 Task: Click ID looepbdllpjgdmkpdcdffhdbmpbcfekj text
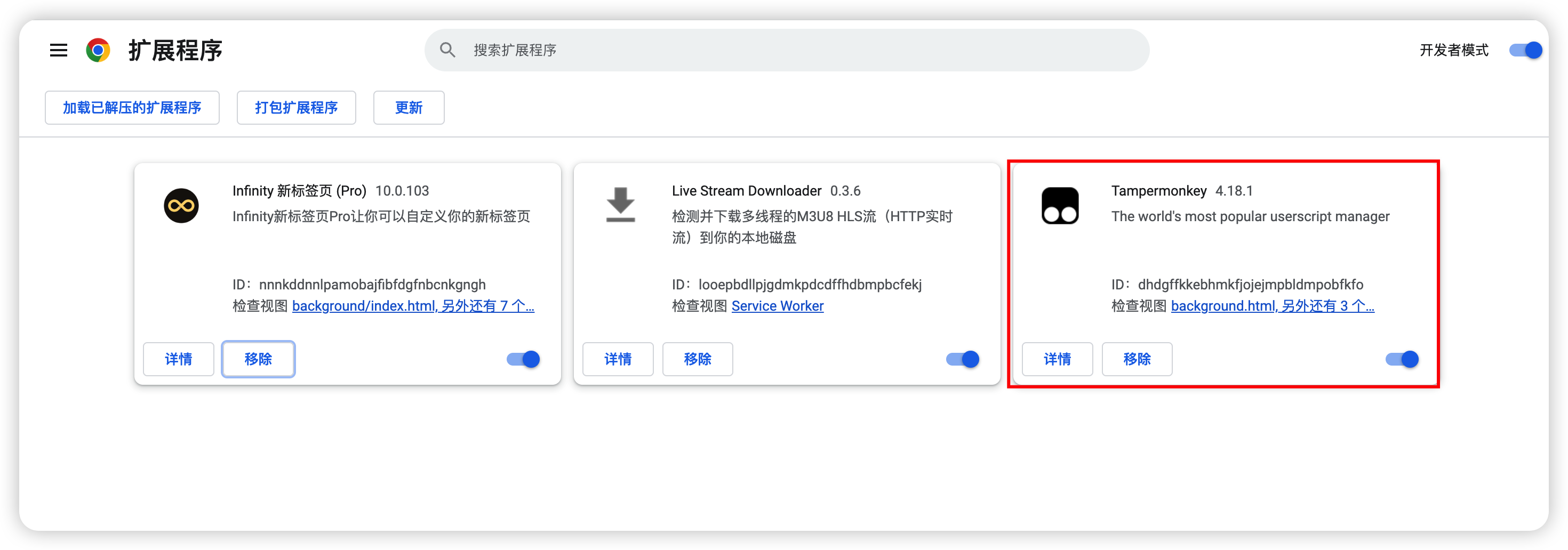(810, 285)
